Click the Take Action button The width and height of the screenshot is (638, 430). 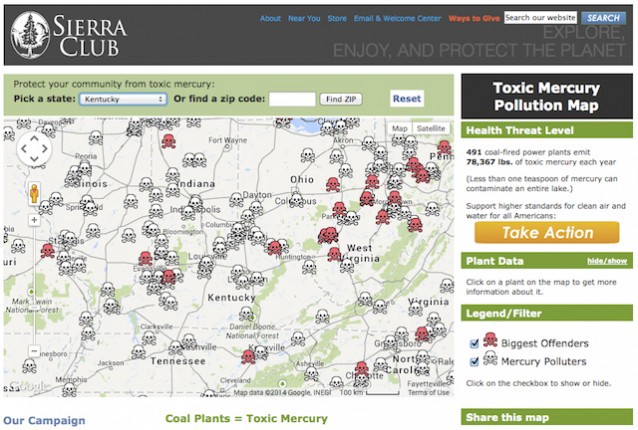point(547,233)
